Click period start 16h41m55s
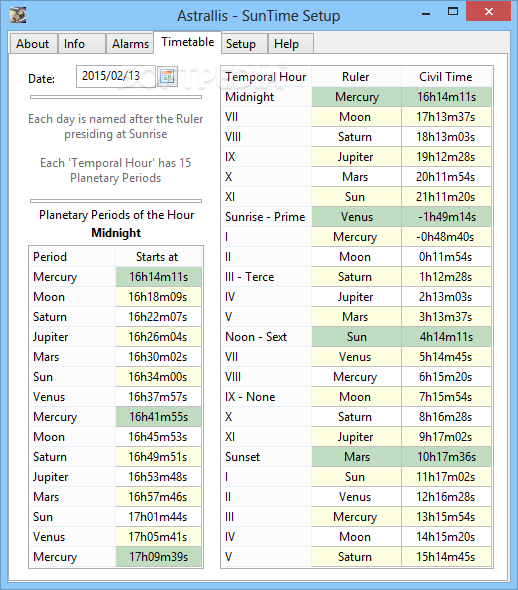 [158, 417]
